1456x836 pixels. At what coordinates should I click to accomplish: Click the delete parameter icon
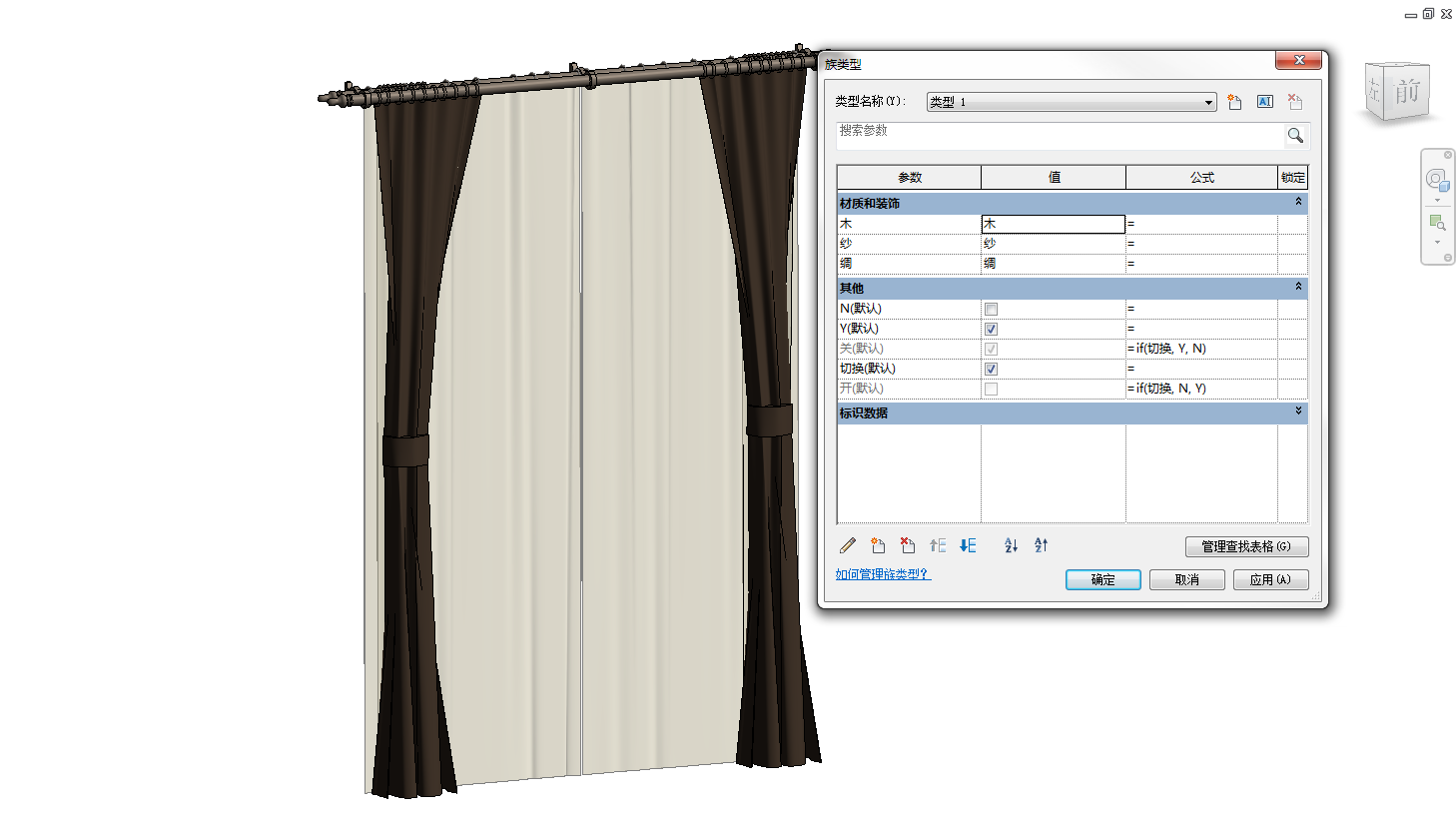tap(908, 545)
